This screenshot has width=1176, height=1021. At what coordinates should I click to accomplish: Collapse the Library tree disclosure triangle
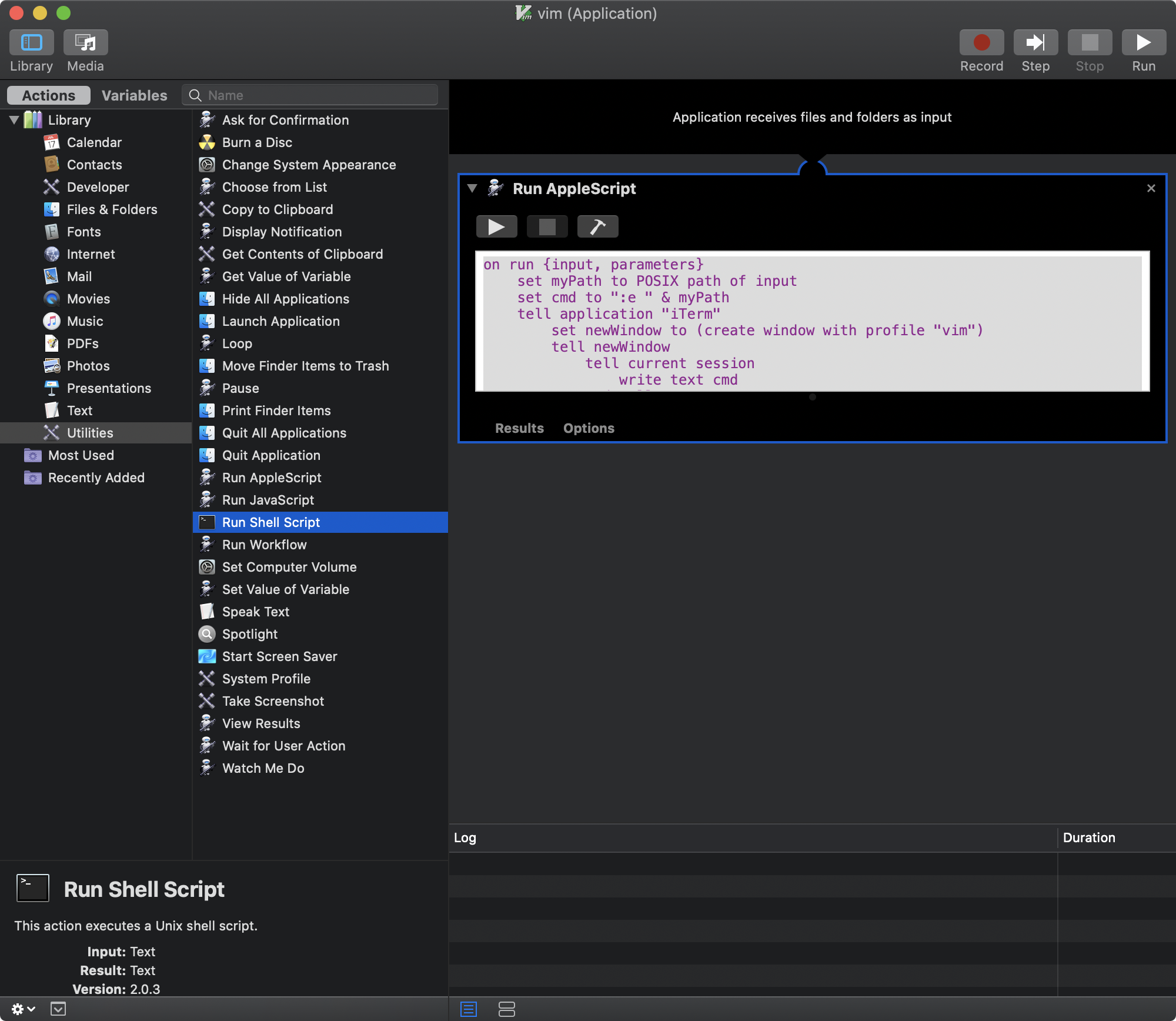(14, 120)
